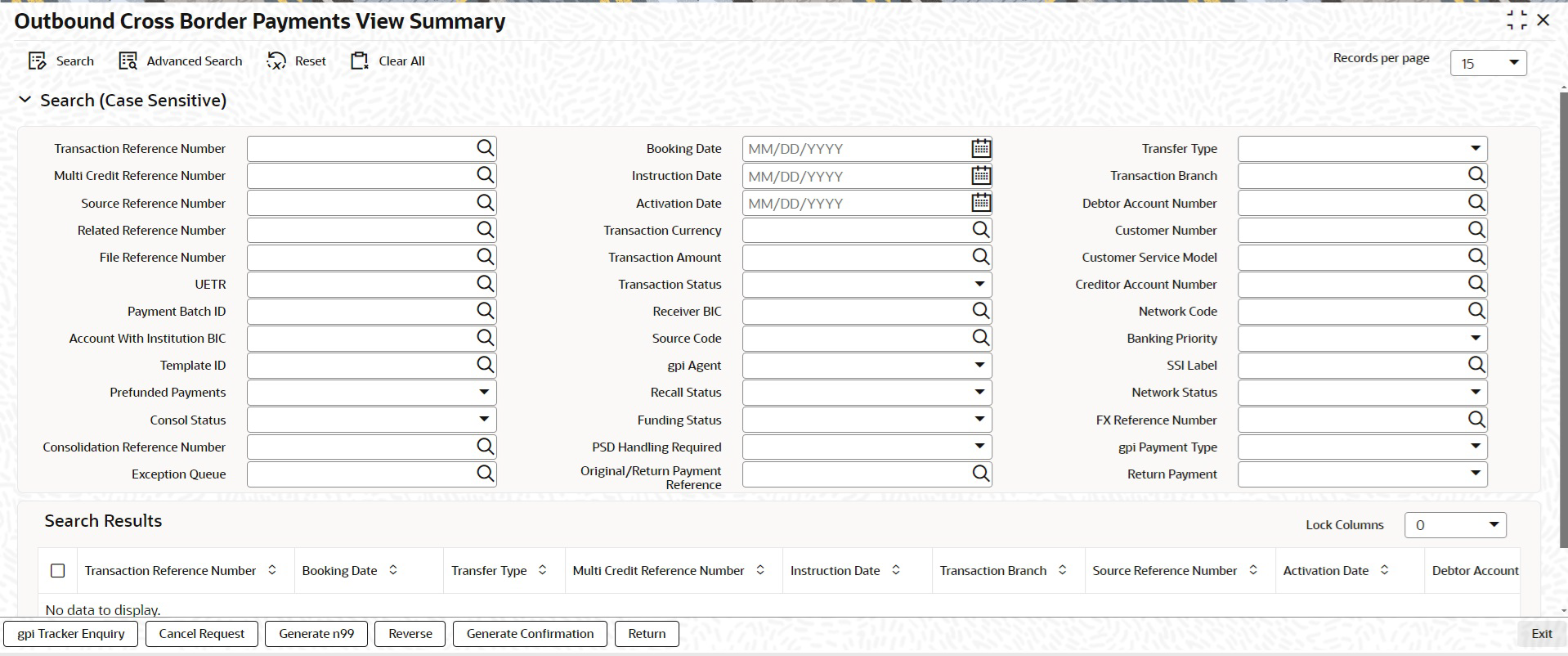Sort results by Activation Date column
Viewport: 1568px width, 656px height.
point(1385,570)
